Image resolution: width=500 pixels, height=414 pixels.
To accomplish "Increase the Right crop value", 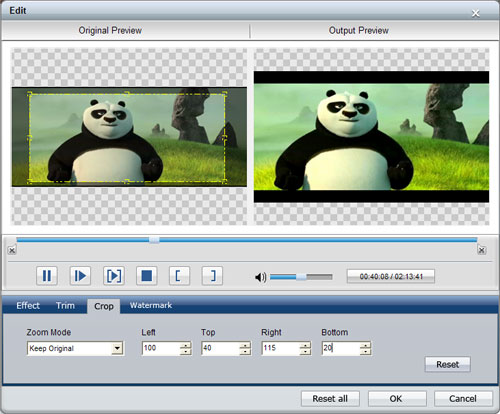I will [x=305, y=345].
